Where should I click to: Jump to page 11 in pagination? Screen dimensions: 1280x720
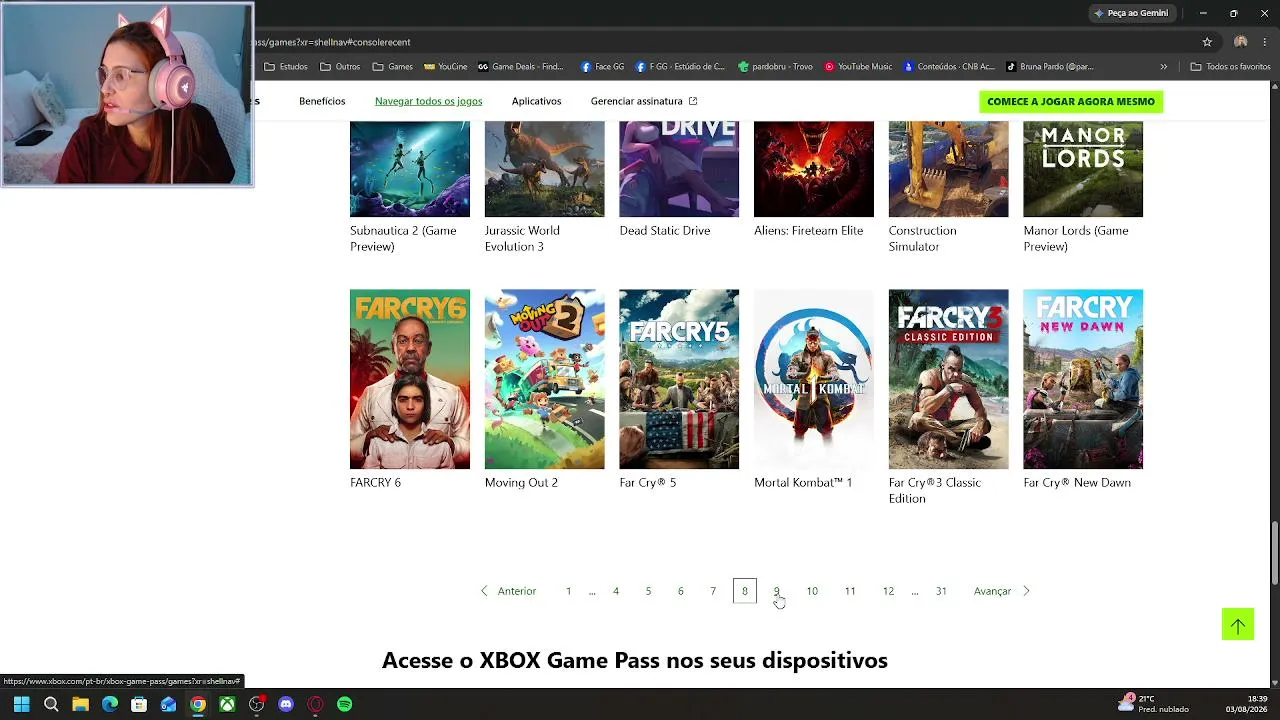coord(850,591)
